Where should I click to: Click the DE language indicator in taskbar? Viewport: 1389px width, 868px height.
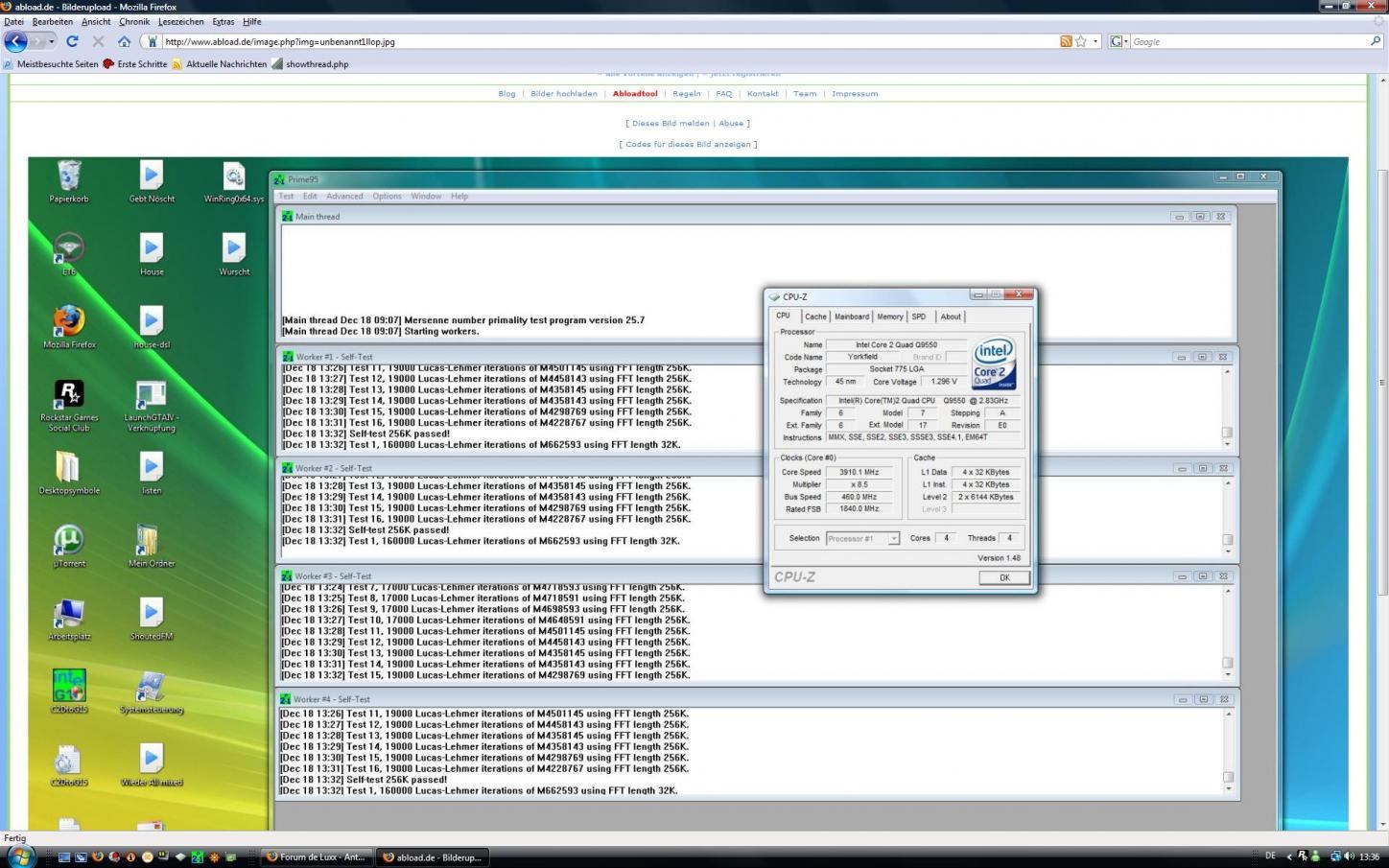pos(1270,856)
